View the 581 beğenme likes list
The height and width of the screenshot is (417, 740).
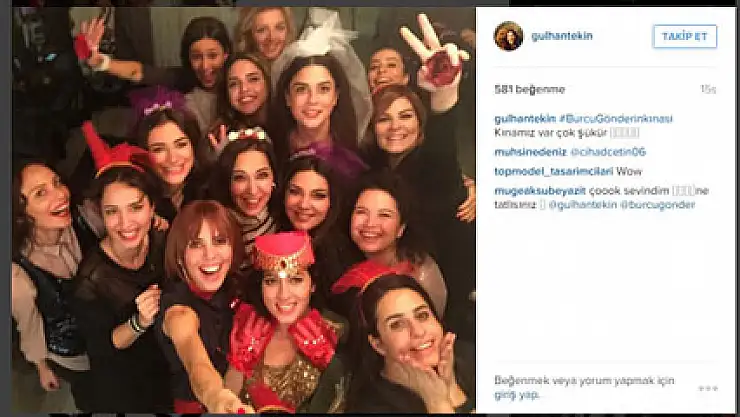pyautogui.click(x=530, y=90)
